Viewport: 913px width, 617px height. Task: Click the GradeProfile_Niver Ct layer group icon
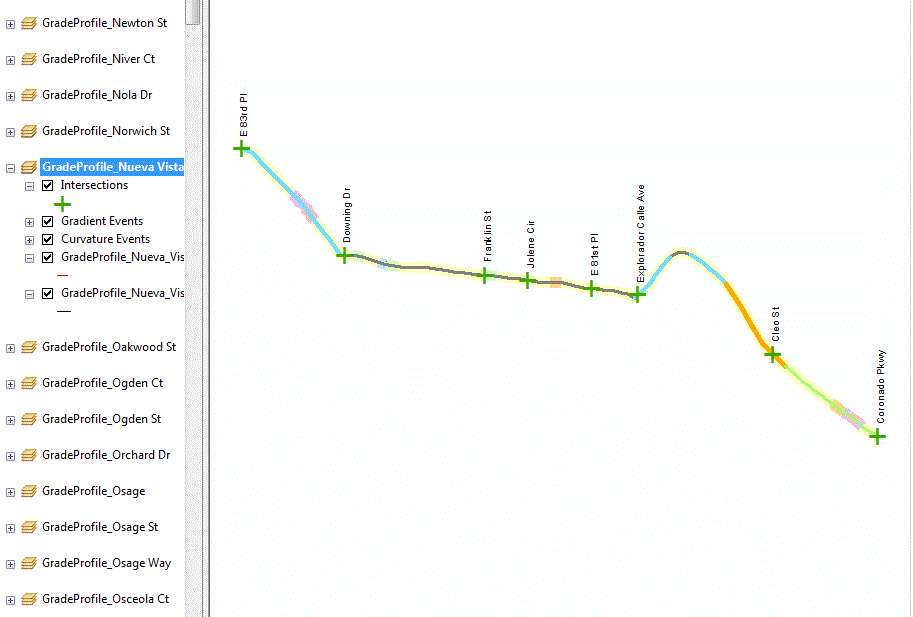(x=29, y=60)
